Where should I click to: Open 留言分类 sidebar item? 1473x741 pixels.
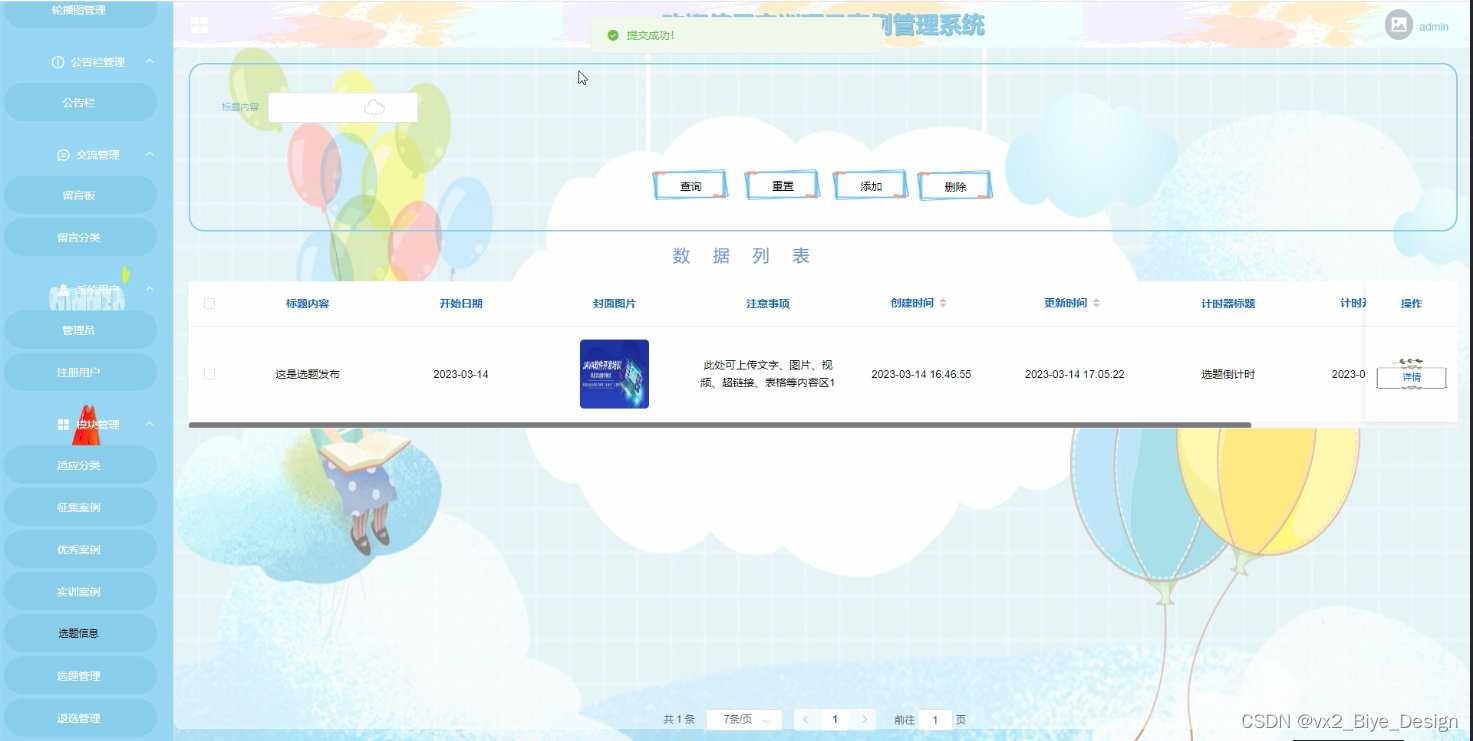pos(80,237)
